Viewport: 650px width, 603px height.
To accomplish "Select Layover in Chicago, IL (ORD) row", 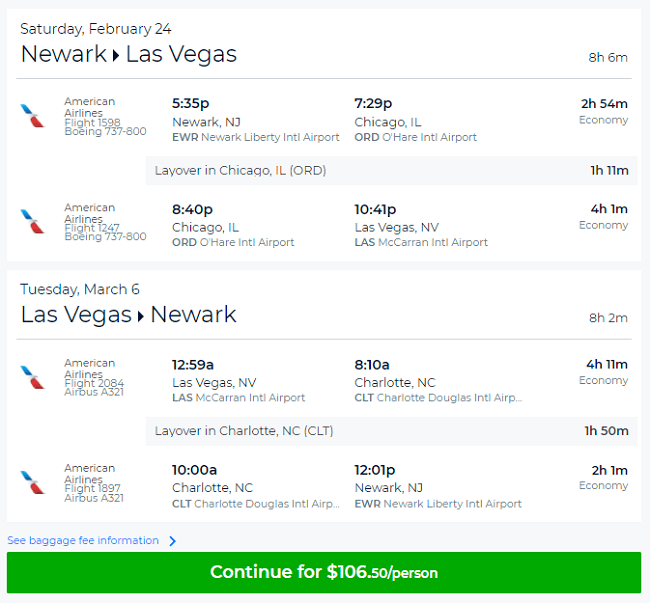I will tap(391, 170).
